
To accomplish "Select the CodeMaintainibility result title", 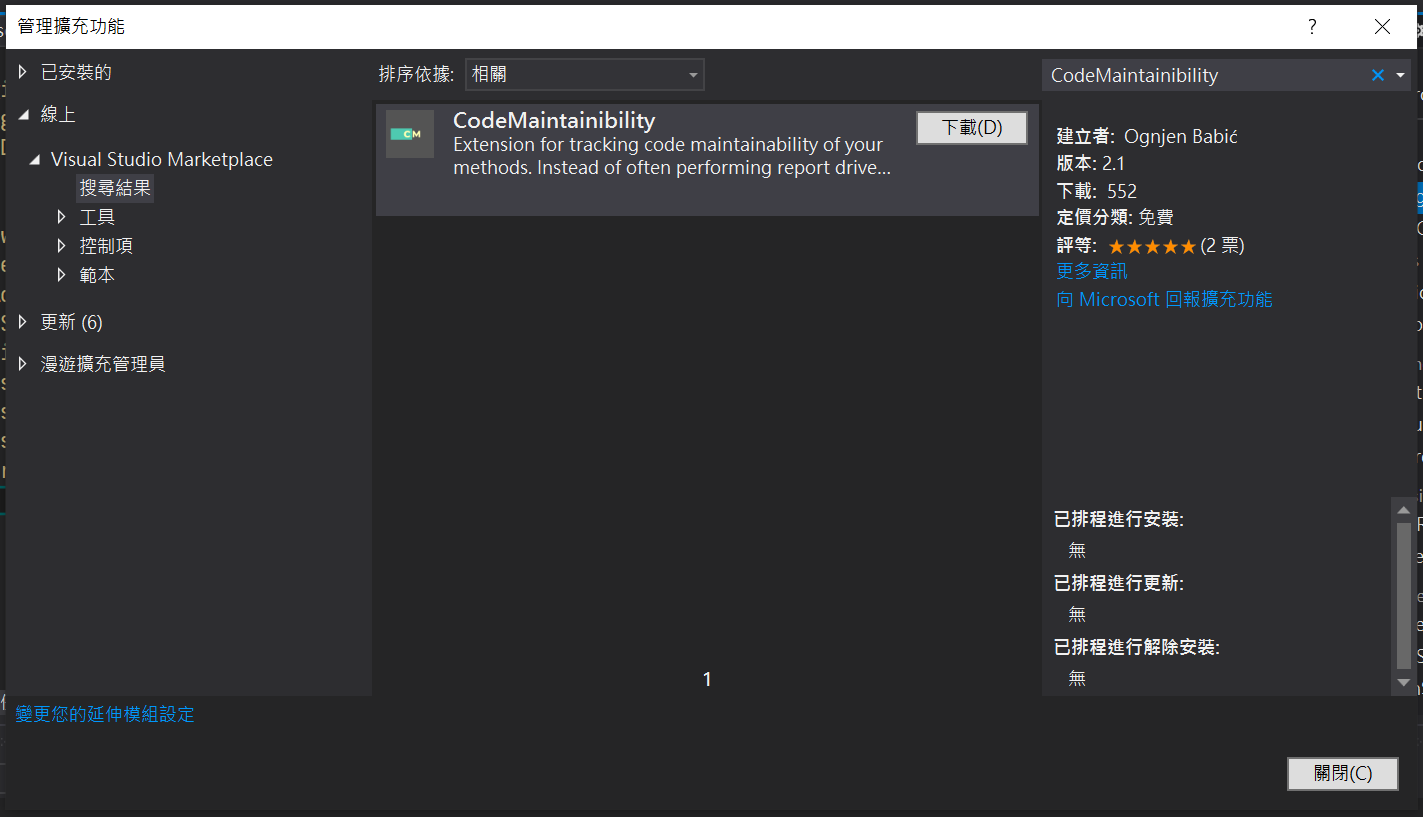I will [554, 120].
